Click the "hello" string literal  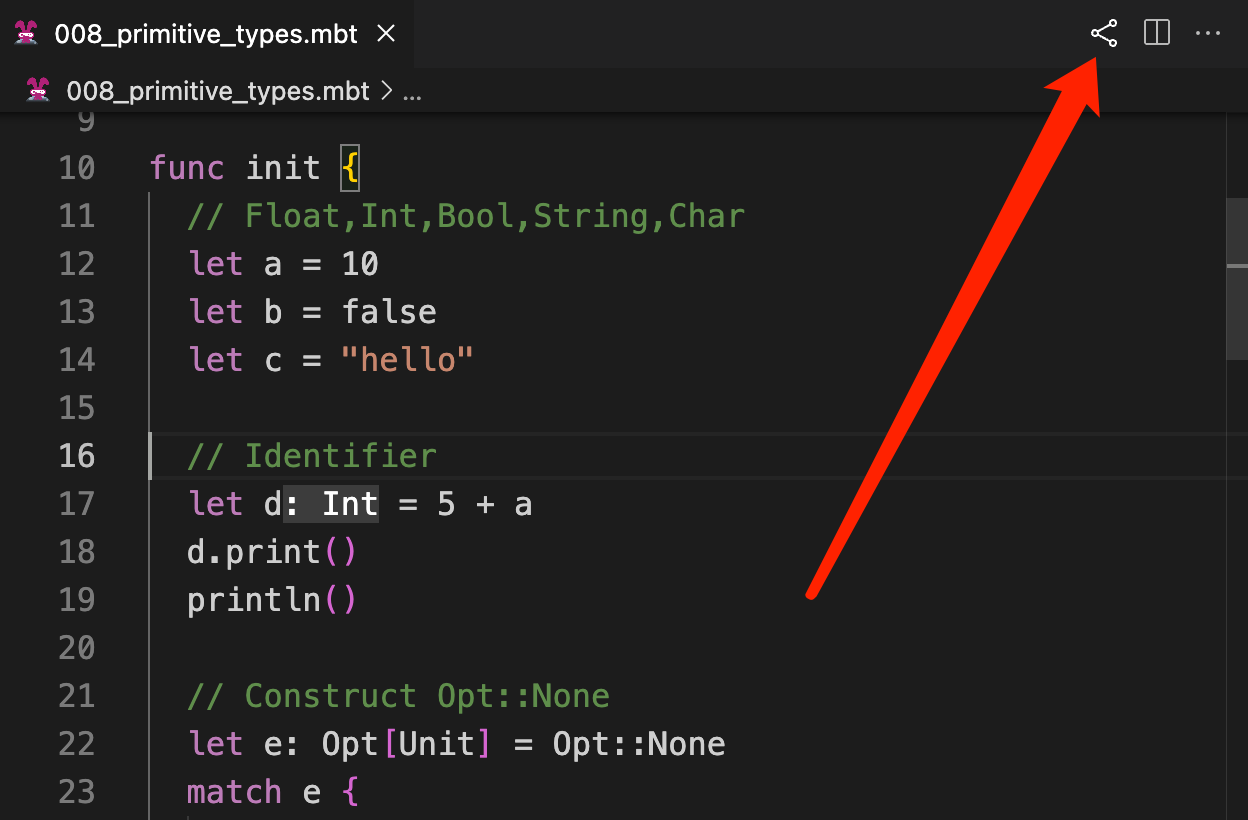pos(407,360)
